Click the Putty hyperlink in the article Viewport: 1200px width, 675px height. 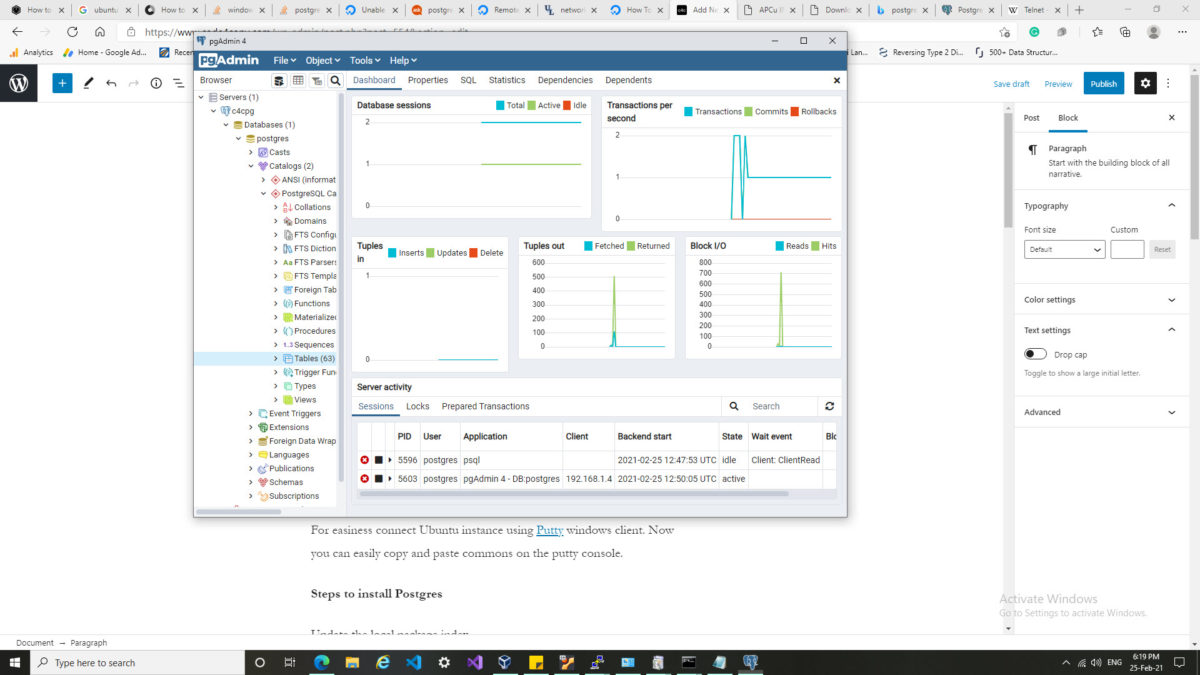[x=549, y=530]
